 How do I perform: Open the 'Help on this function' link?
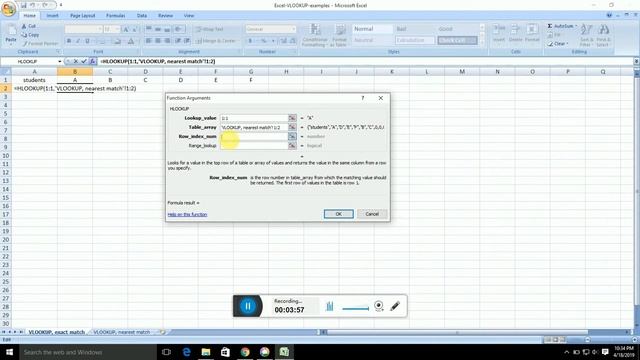[187, 214]
